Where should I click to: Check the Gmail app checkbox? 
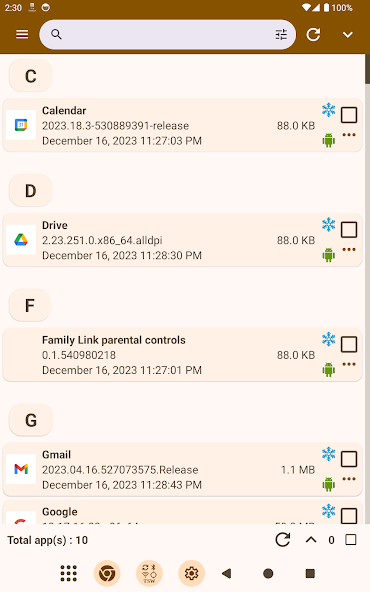tap(349, 459)
